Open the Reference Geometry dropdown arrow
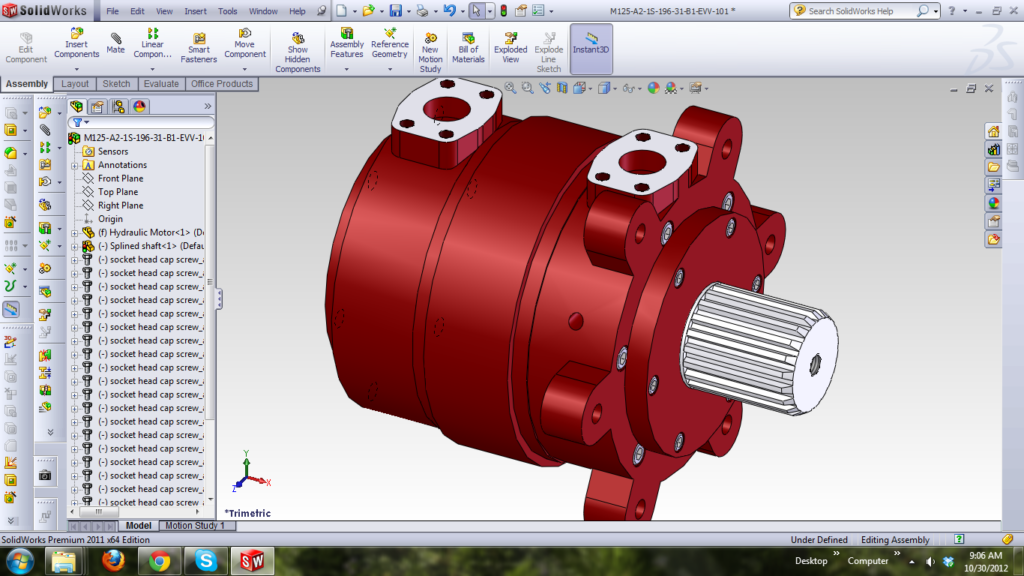The image size is (1024, 576). point(390,69)
